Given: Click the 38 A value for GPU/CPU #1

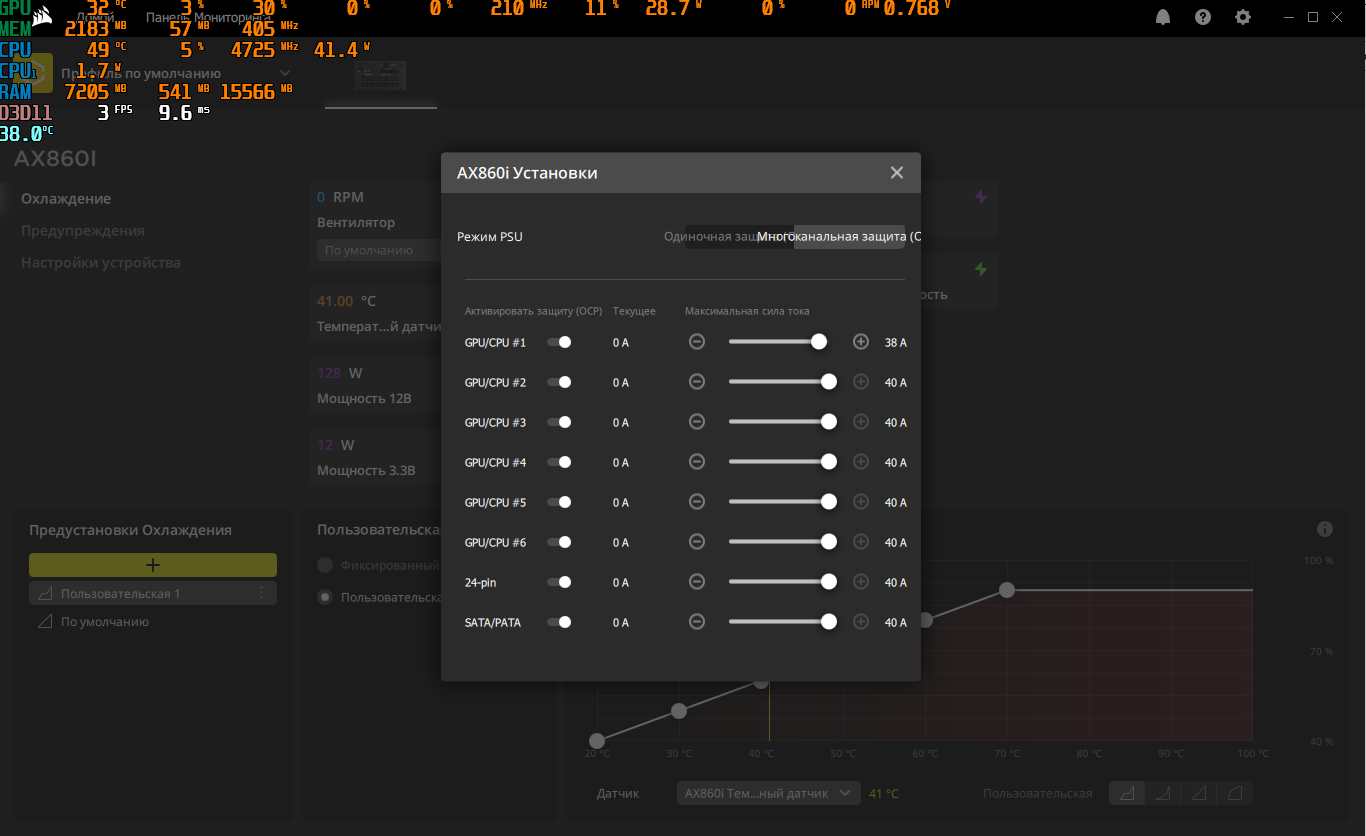Looking at the screenshot, I should click(x=896, y=343).
